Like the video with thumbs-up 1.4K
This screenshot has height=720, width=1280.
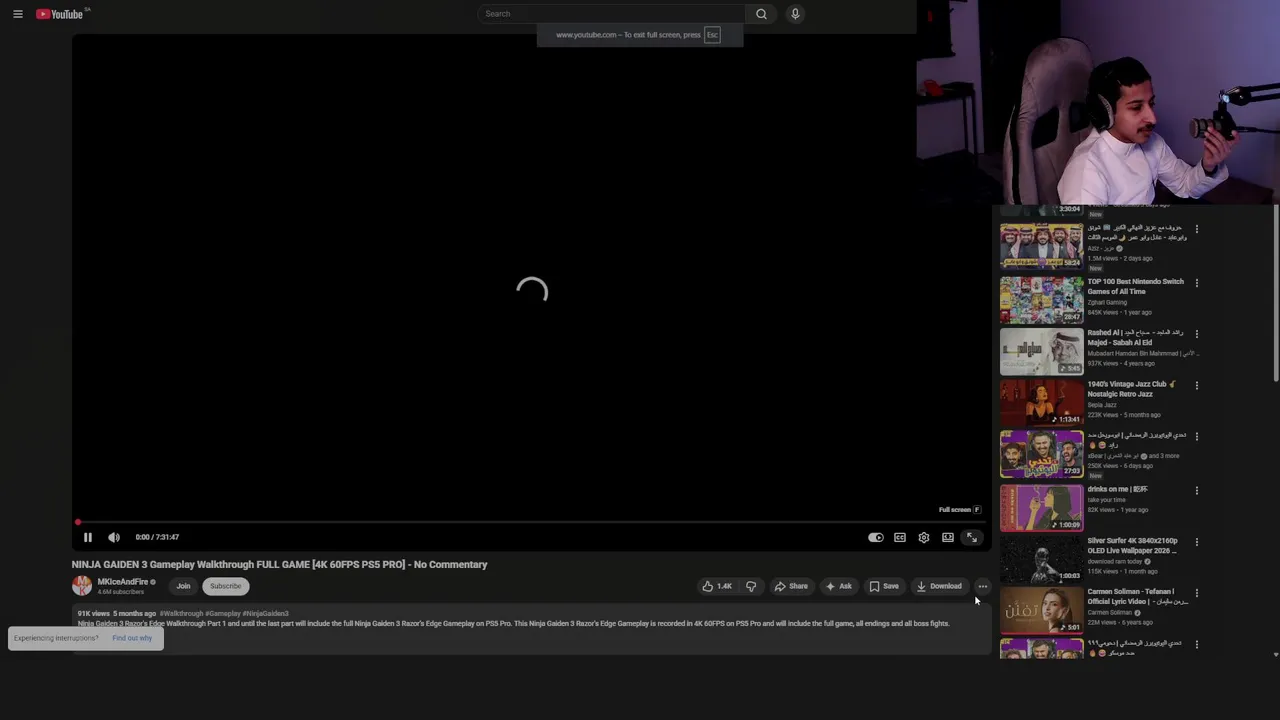click(717, 586)
